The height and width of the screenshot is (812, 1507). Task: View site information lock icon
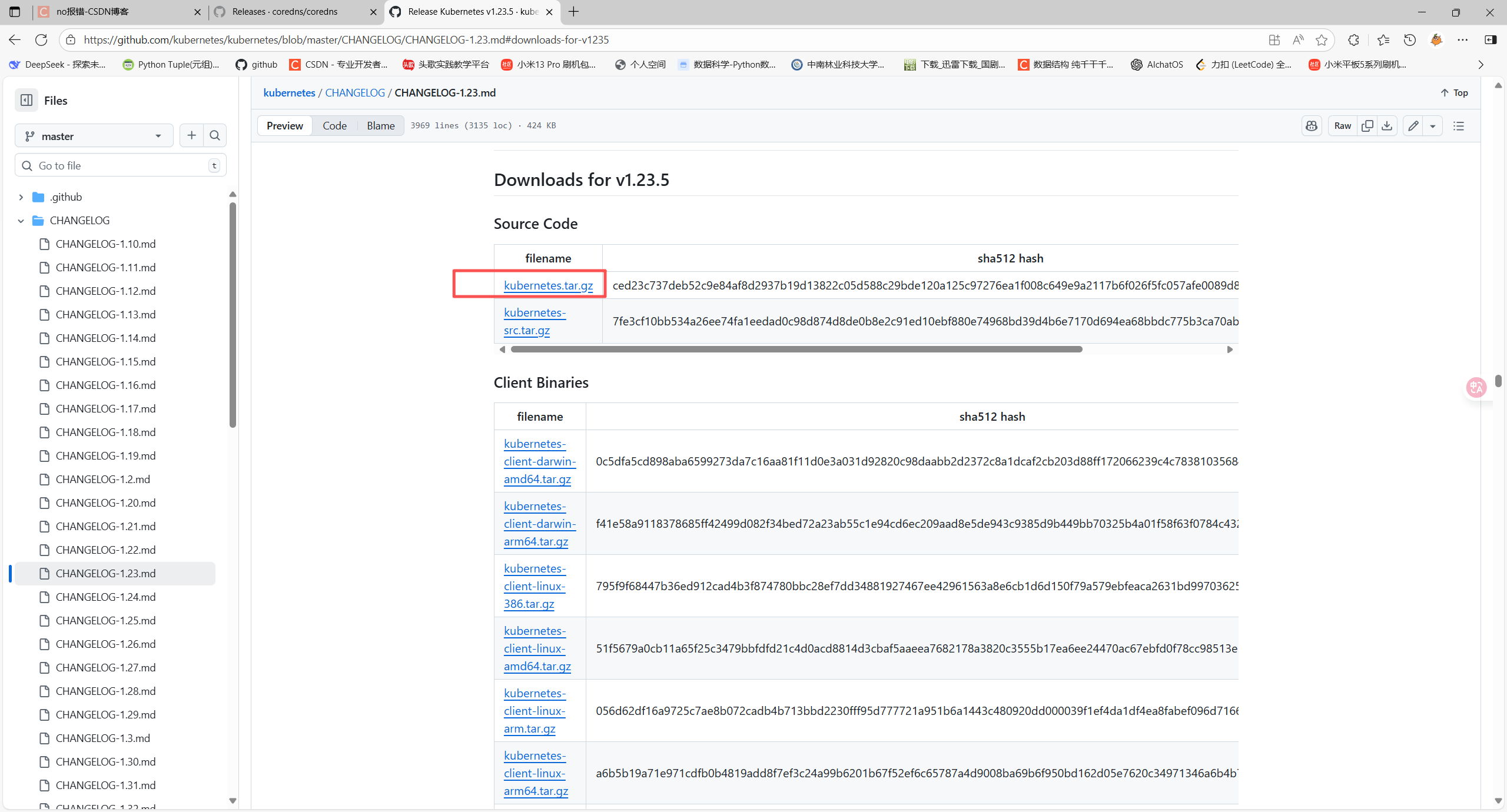(71, 39)
